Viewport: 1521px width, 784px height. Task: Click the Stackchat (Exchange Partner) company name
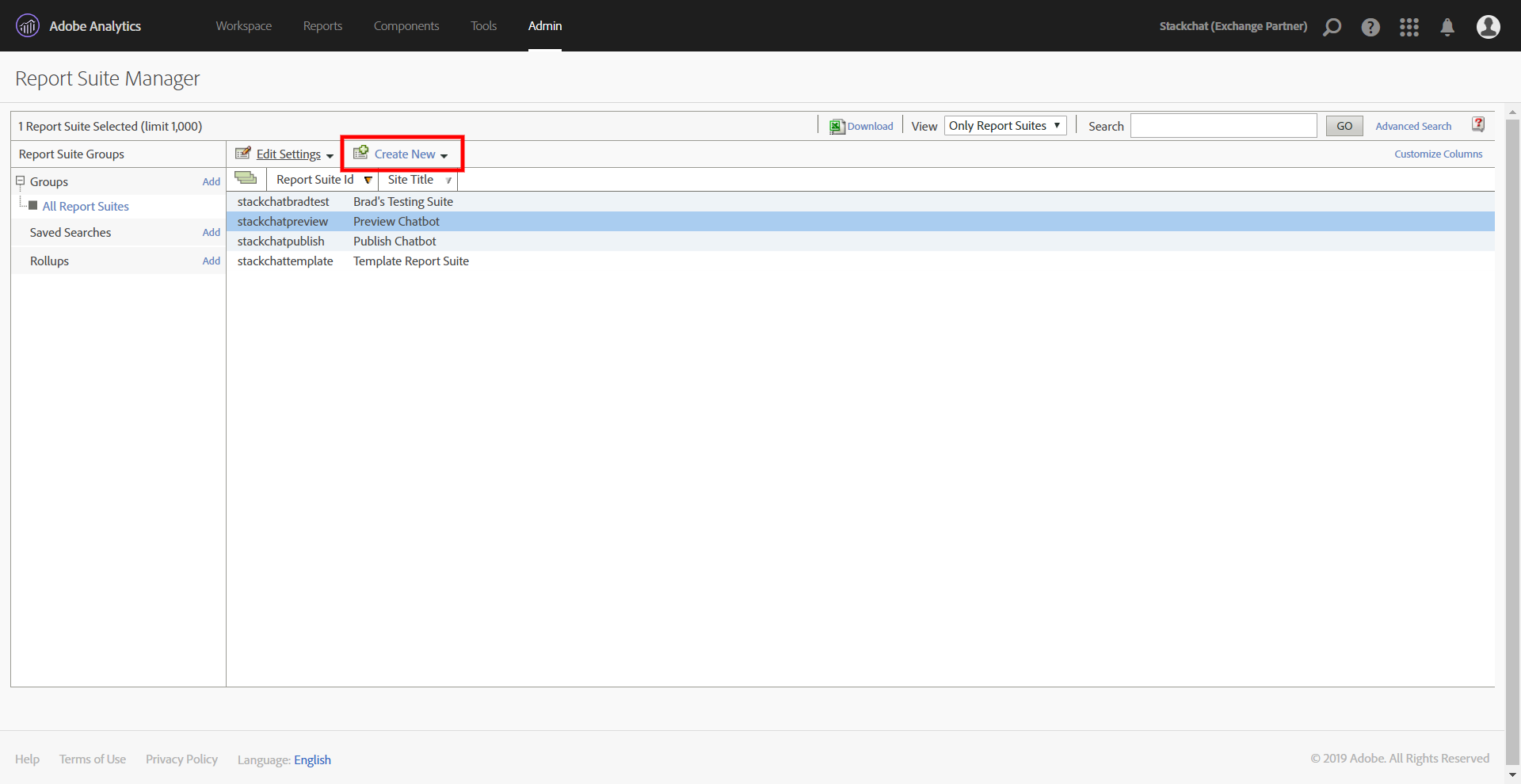[1233, 26]
